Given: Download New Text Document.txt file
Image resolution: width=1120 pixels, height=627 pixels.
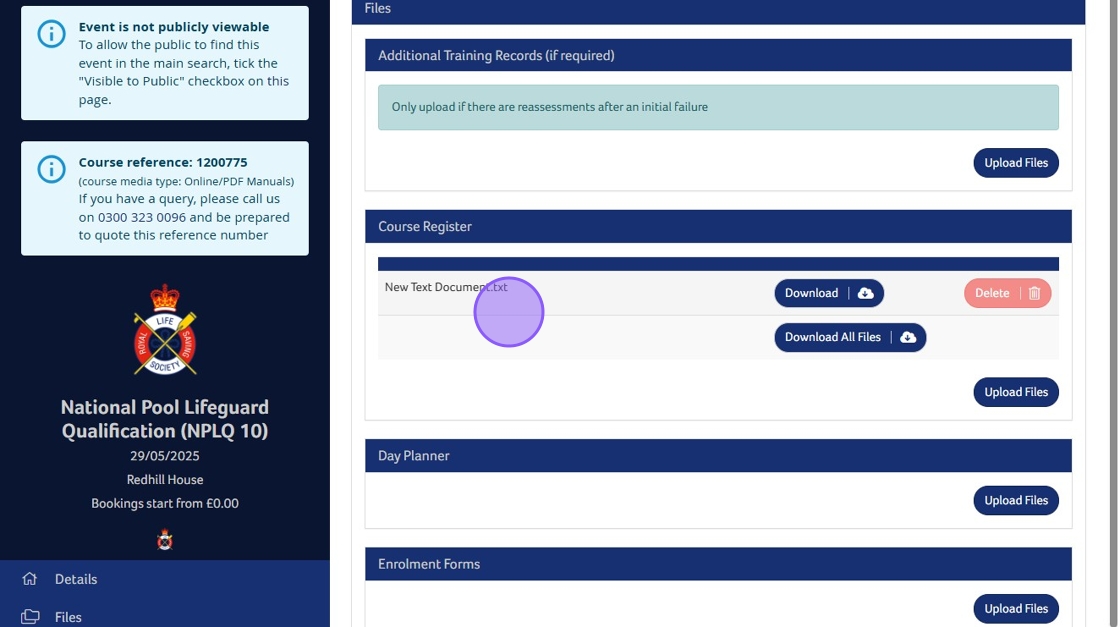Looking at the screenshot, I should coord(829,294).
